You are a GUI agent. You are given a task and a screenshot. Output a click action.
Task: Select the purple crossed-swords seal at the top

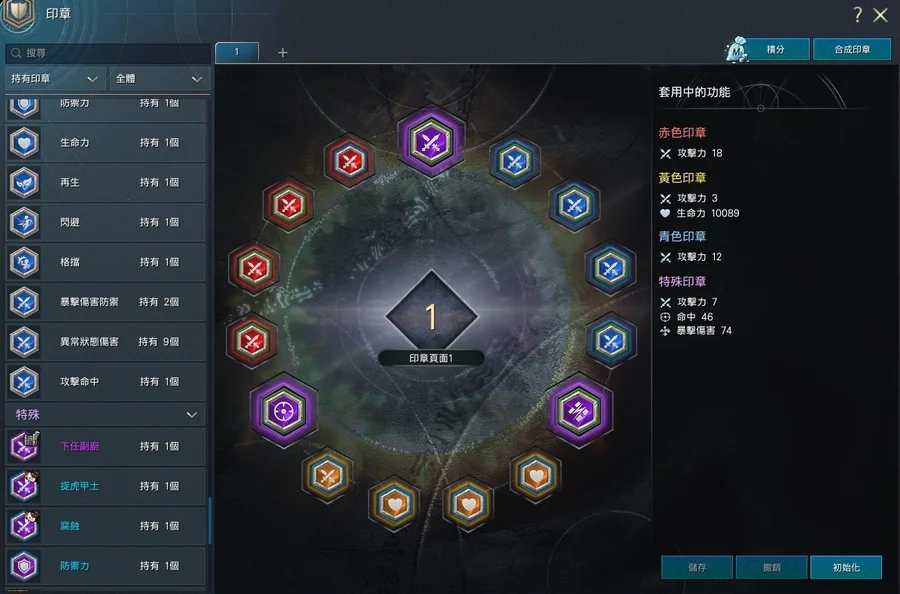[x=430, y=141]
